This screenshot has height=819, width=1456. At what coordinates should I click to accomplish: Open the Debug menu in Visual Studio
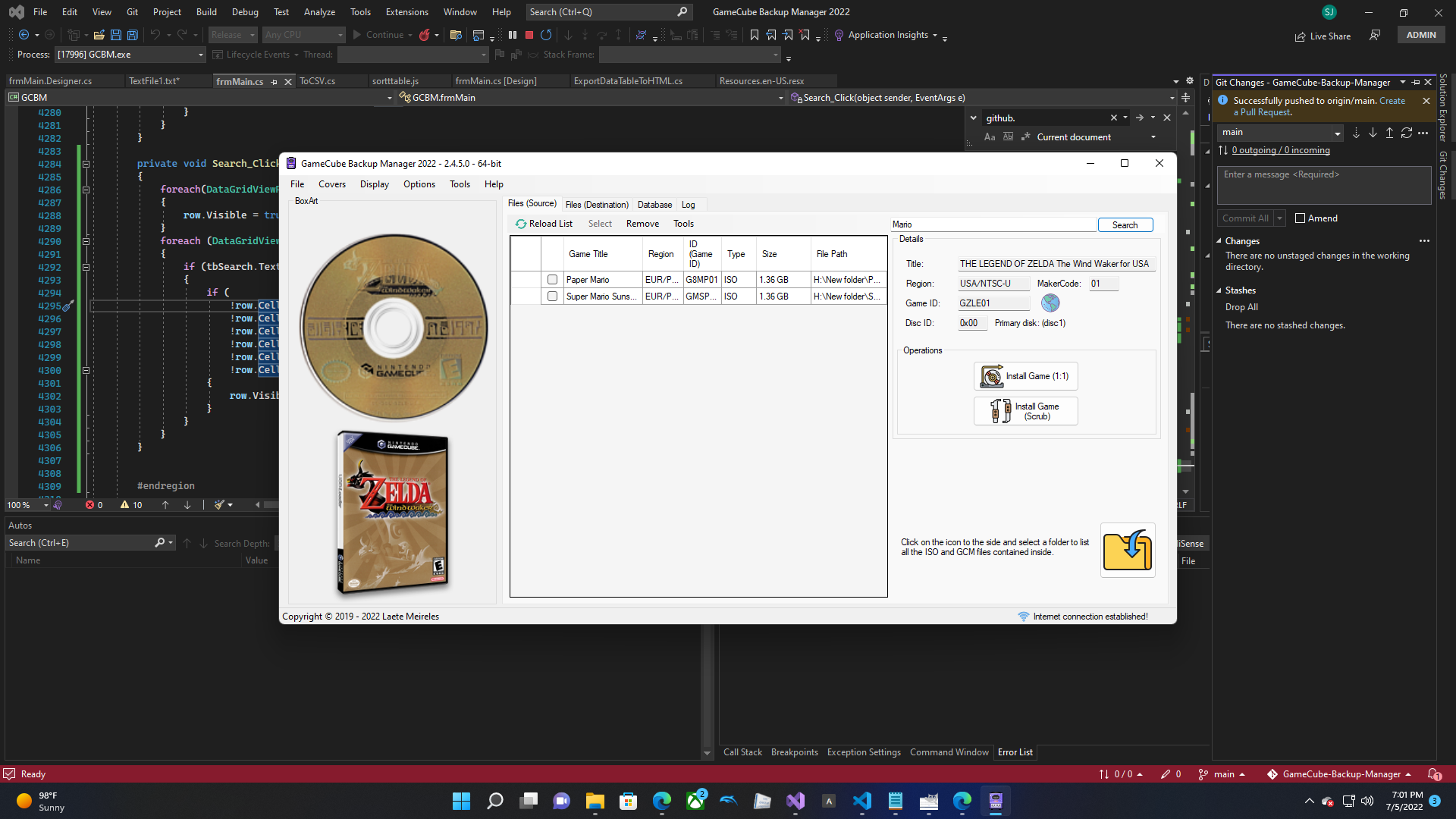[x=245, y=12]
